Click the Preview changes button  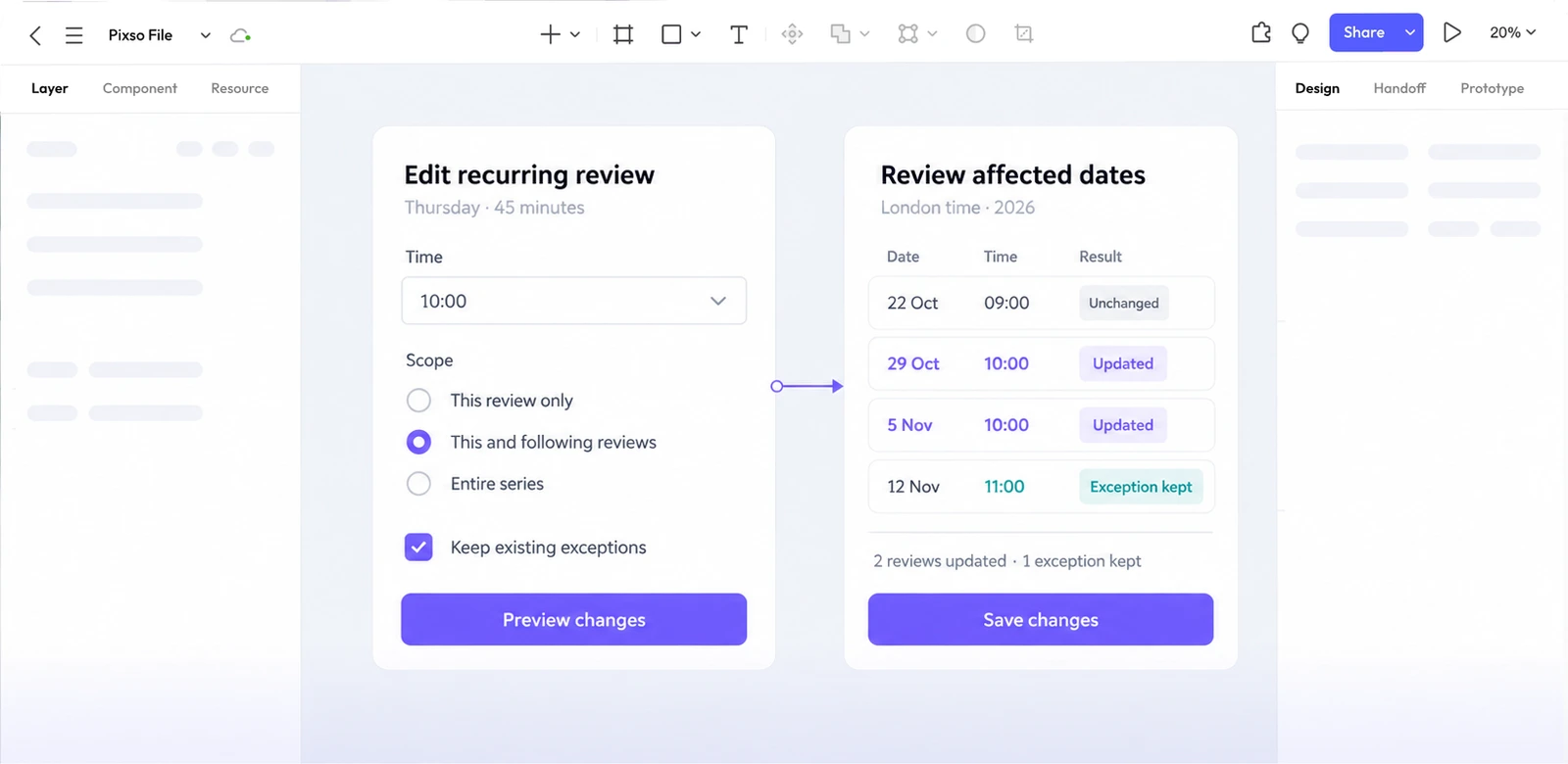[574, 619]
